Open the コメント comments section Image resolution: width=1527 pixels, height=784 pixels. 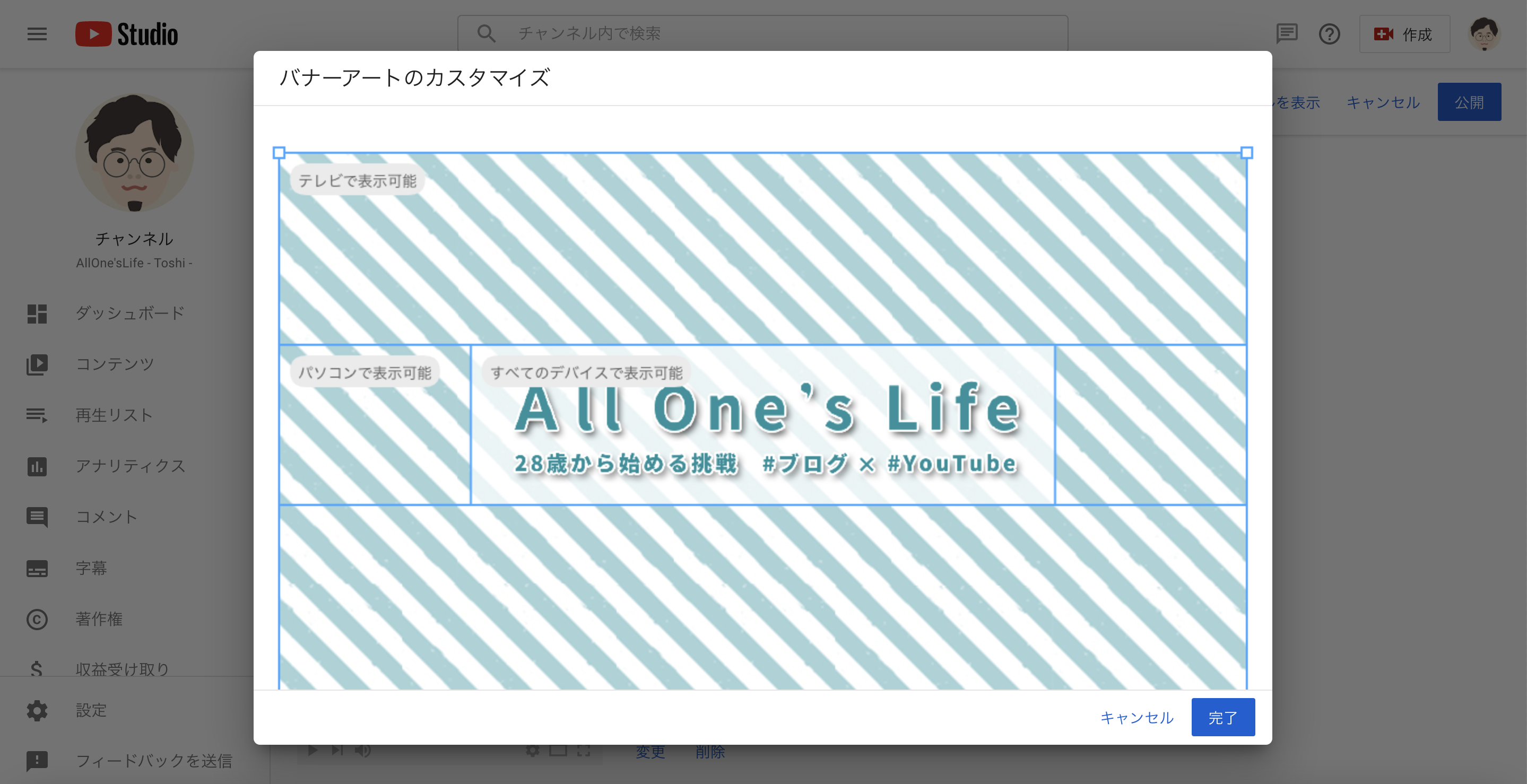107,517
